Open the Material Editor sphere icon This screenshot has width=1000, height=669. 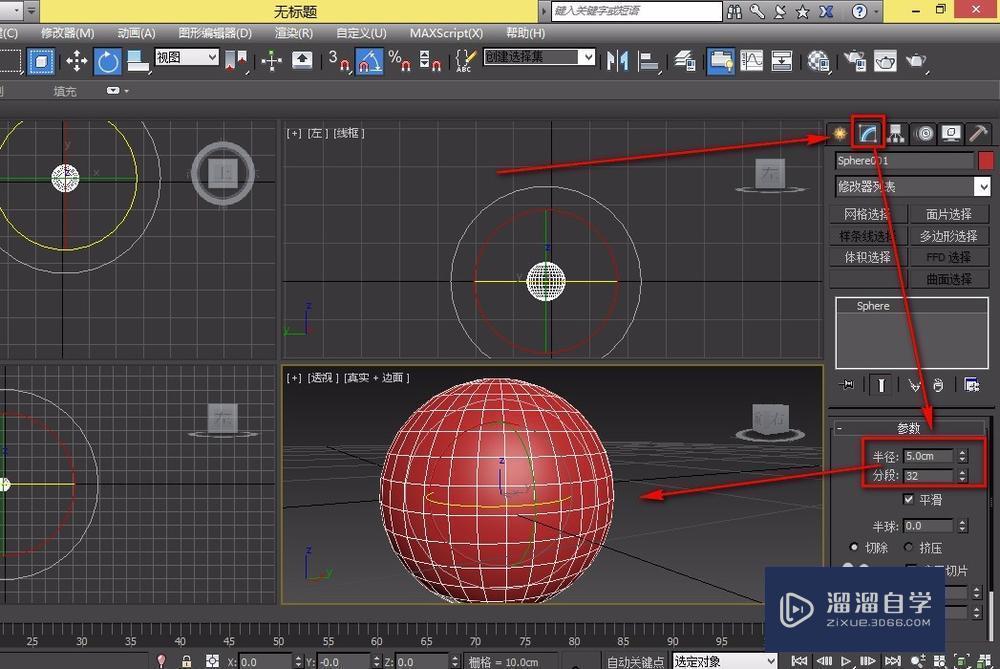(818, 61)
